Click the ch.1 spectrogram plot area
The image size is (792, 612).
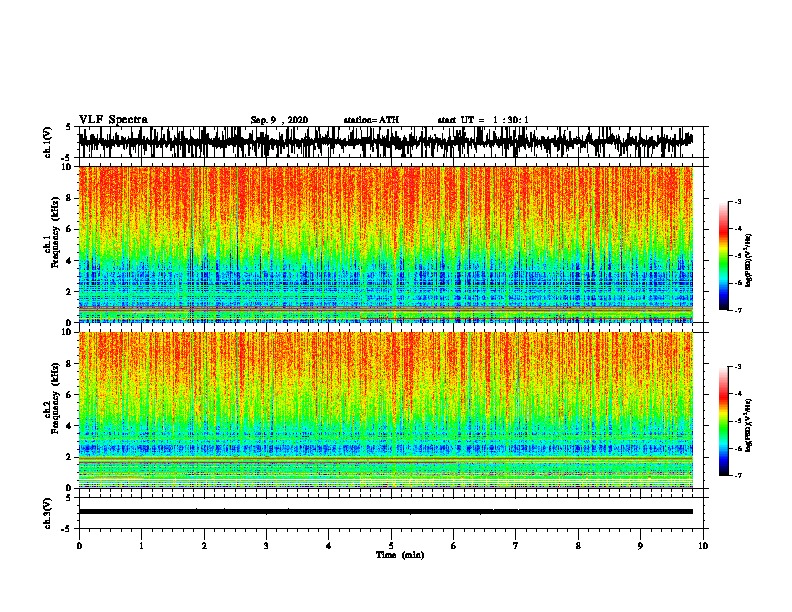pyautogui.click(x=385, y=244)
